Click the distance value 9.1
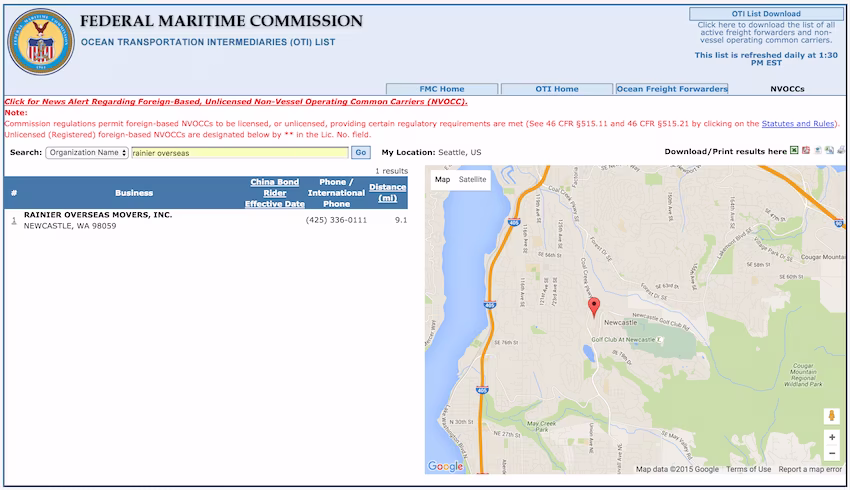The image size is (850, 490). [x=401, y=220]
